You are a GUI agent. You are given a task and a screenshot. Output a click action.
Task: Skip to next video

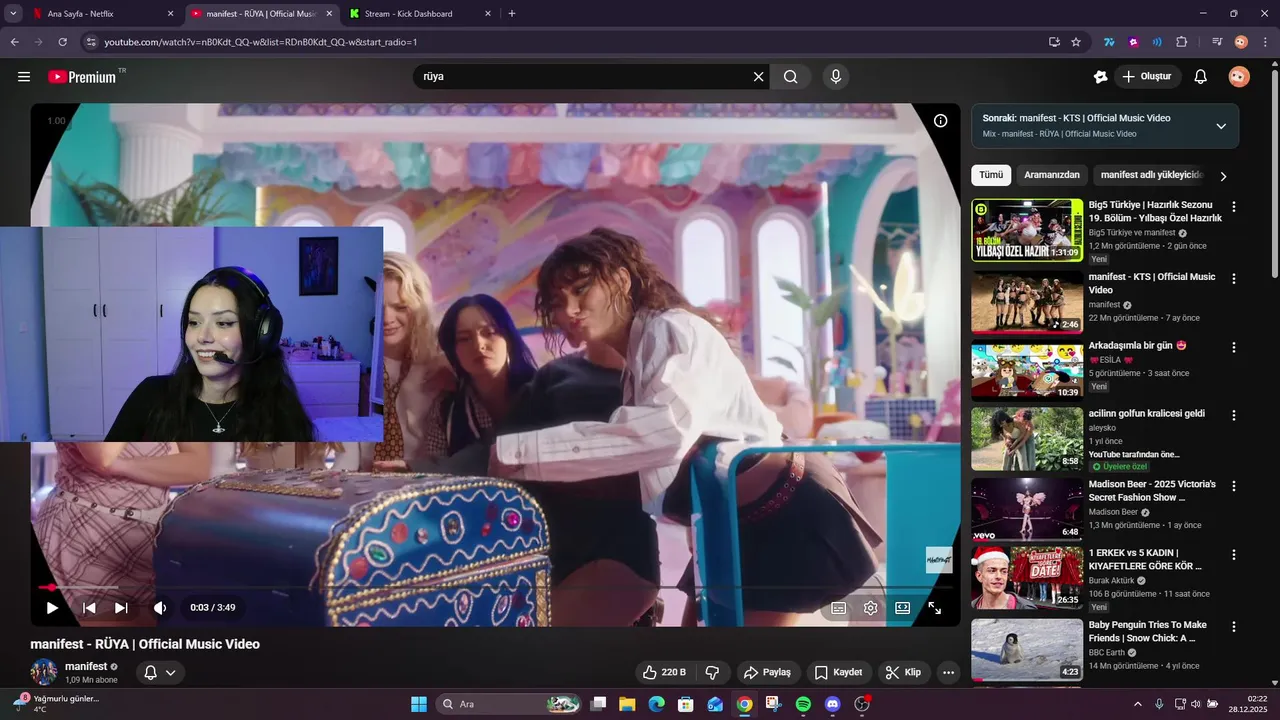121,608
